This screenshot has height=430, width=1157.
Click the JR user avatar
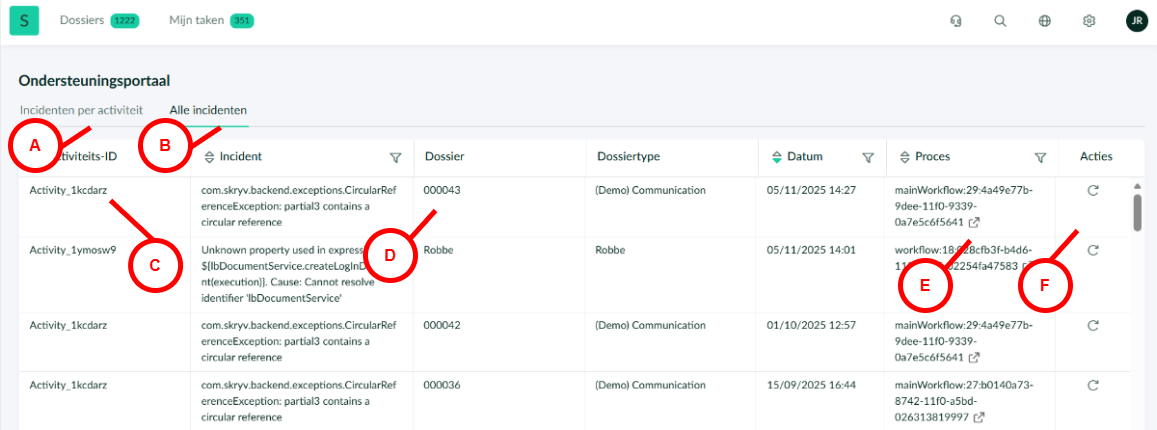(x=1135, y=21)
